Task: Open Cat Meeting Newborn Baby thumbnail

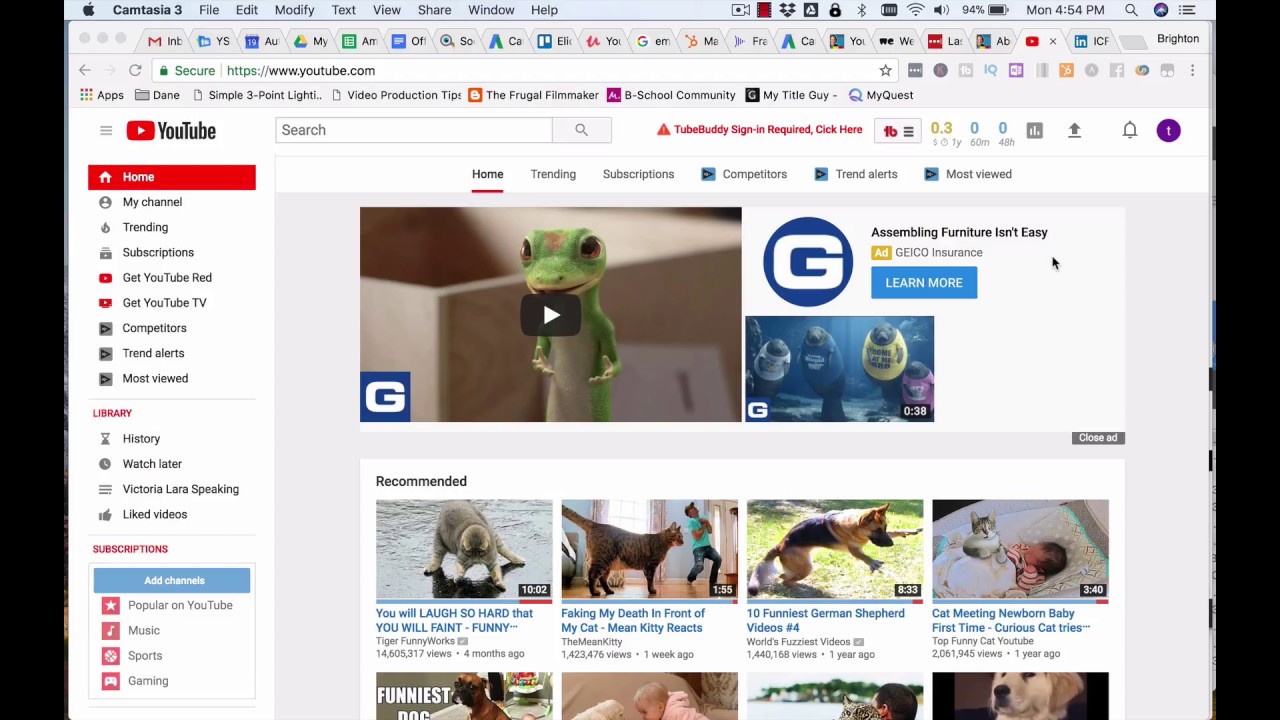Action: click(1020, 550)
